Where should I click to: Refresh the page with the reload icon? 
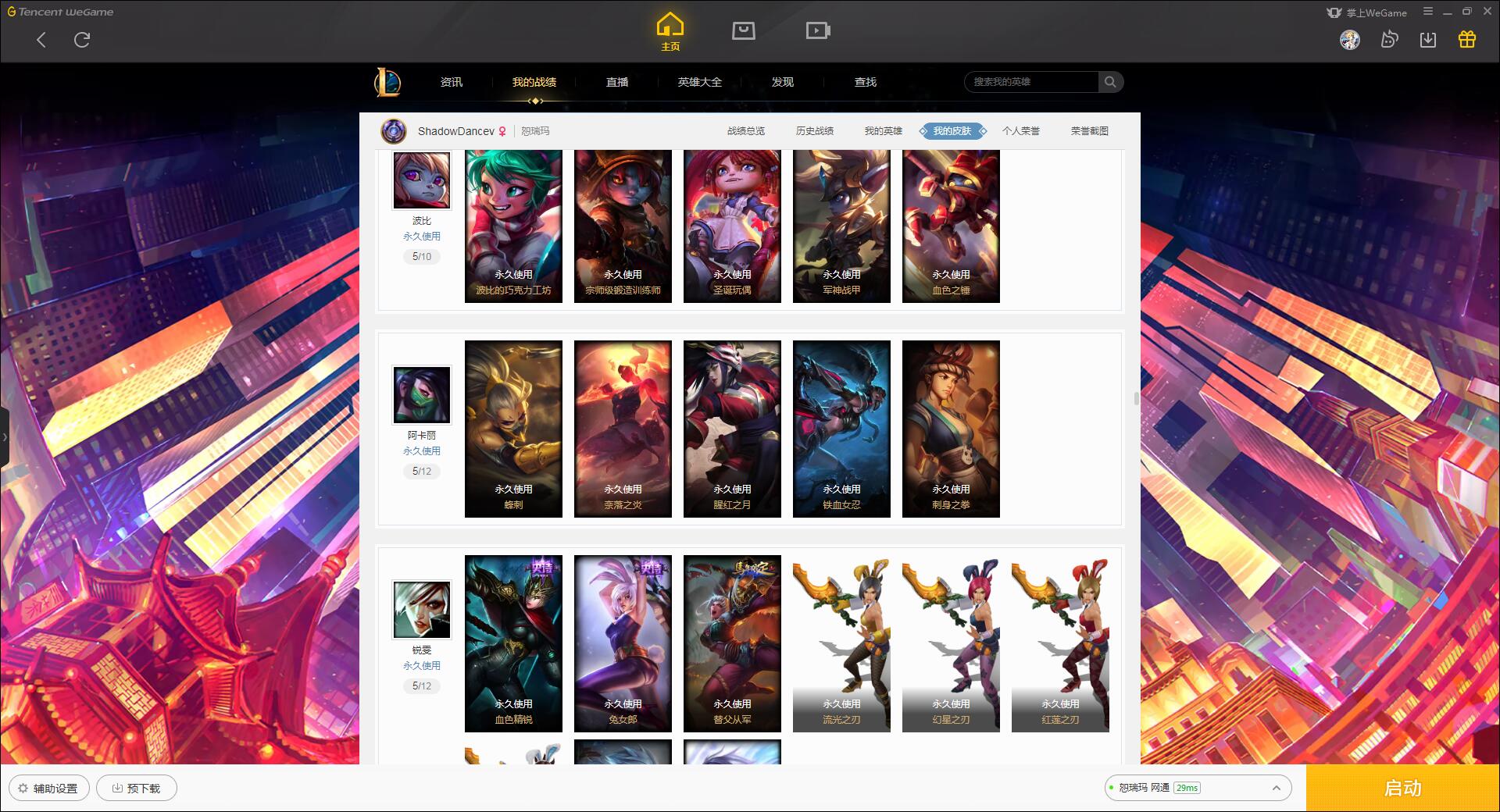coord(82,40)
